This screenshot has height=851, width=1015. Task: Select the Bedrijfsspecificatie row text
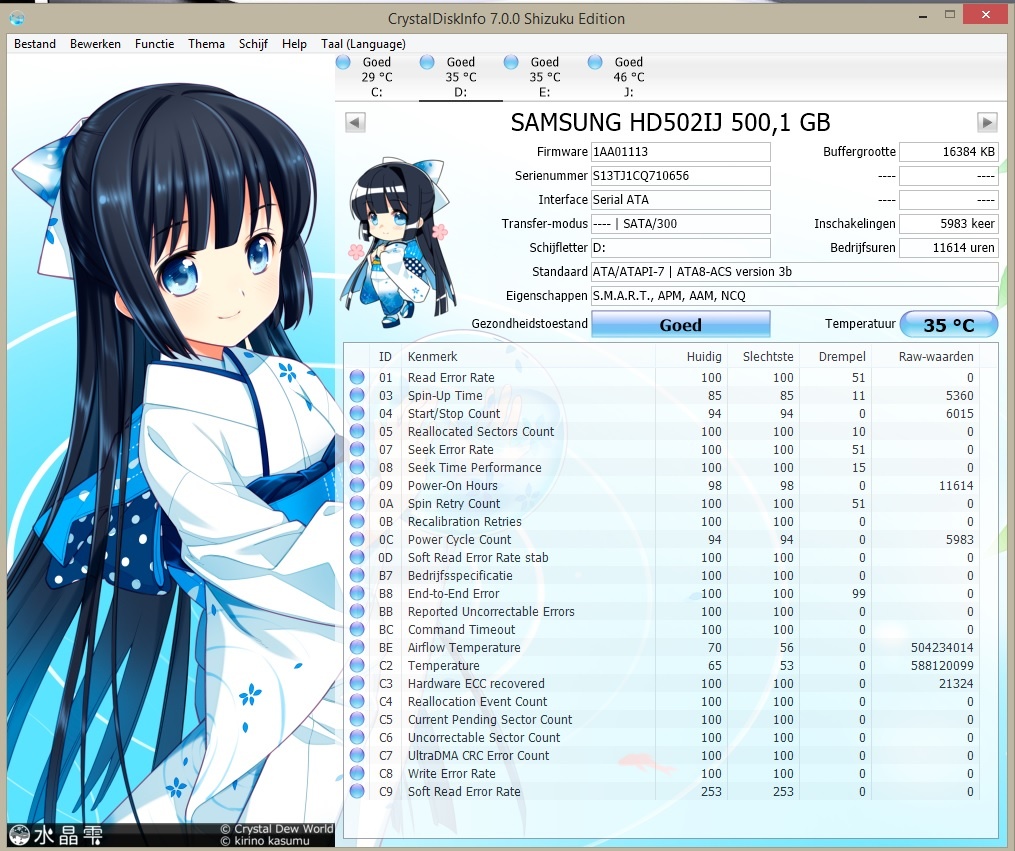coord(460,575)
